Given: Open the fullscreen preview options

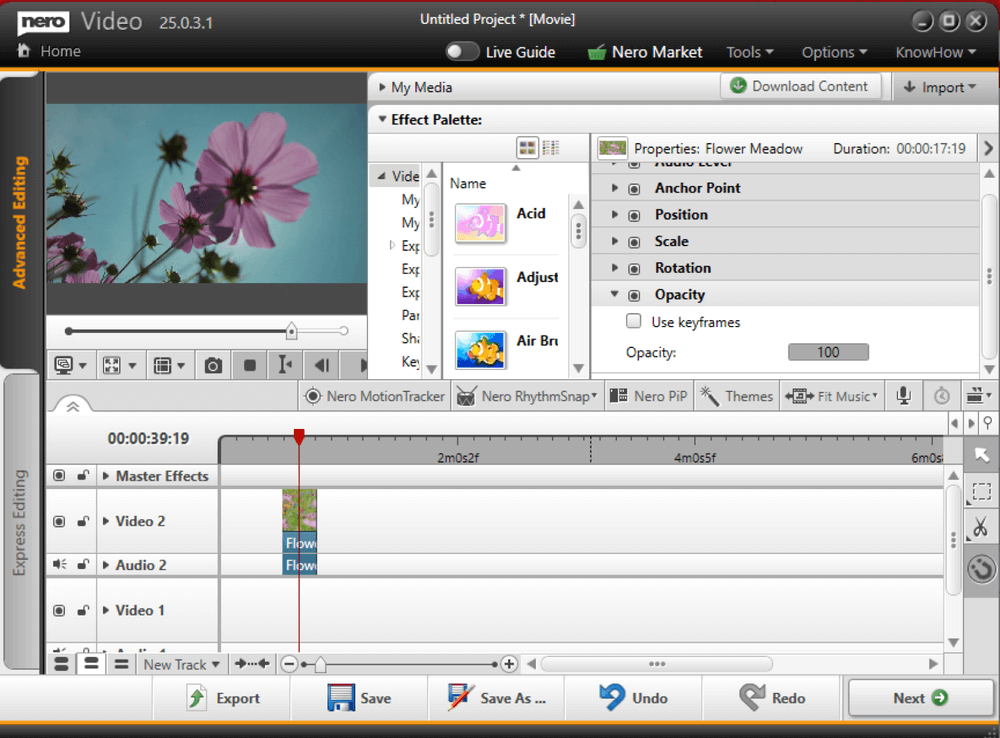Looking at the screenshot, I should [x=119, y=365].
